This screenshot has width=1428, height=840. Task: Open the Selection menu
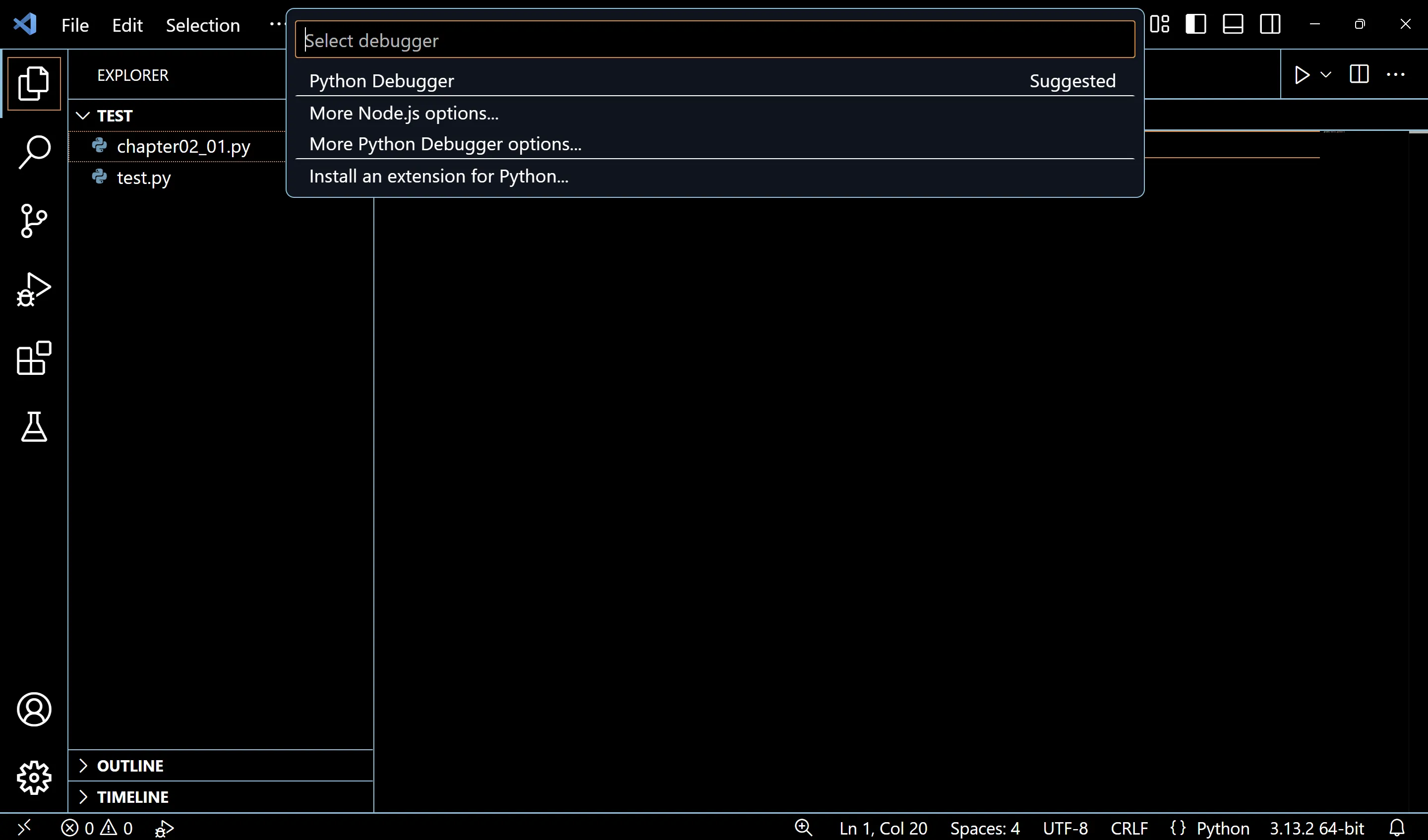tap(203, 25)
